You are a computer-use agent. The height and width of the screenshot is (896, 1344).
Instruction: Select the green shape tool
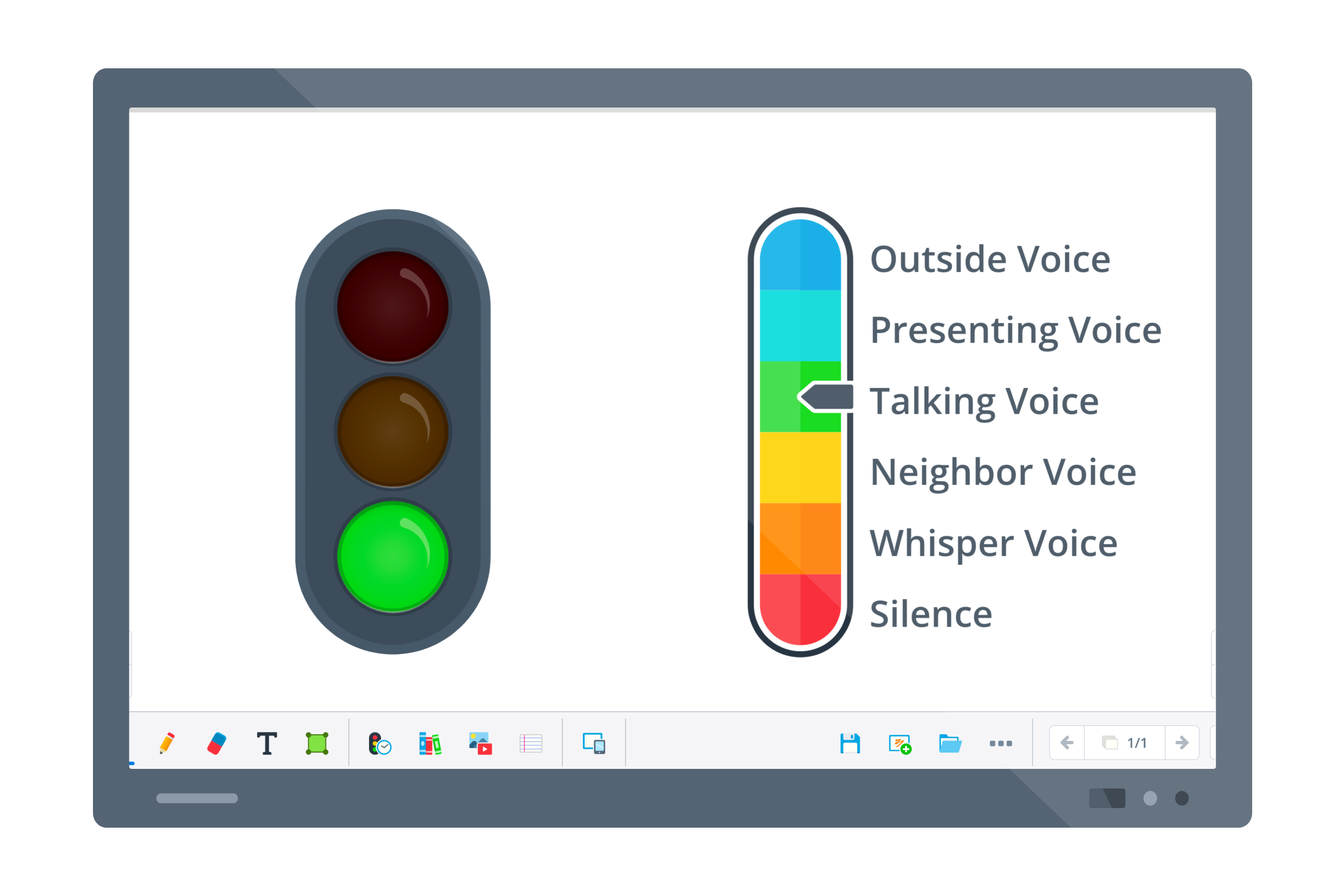317,744
